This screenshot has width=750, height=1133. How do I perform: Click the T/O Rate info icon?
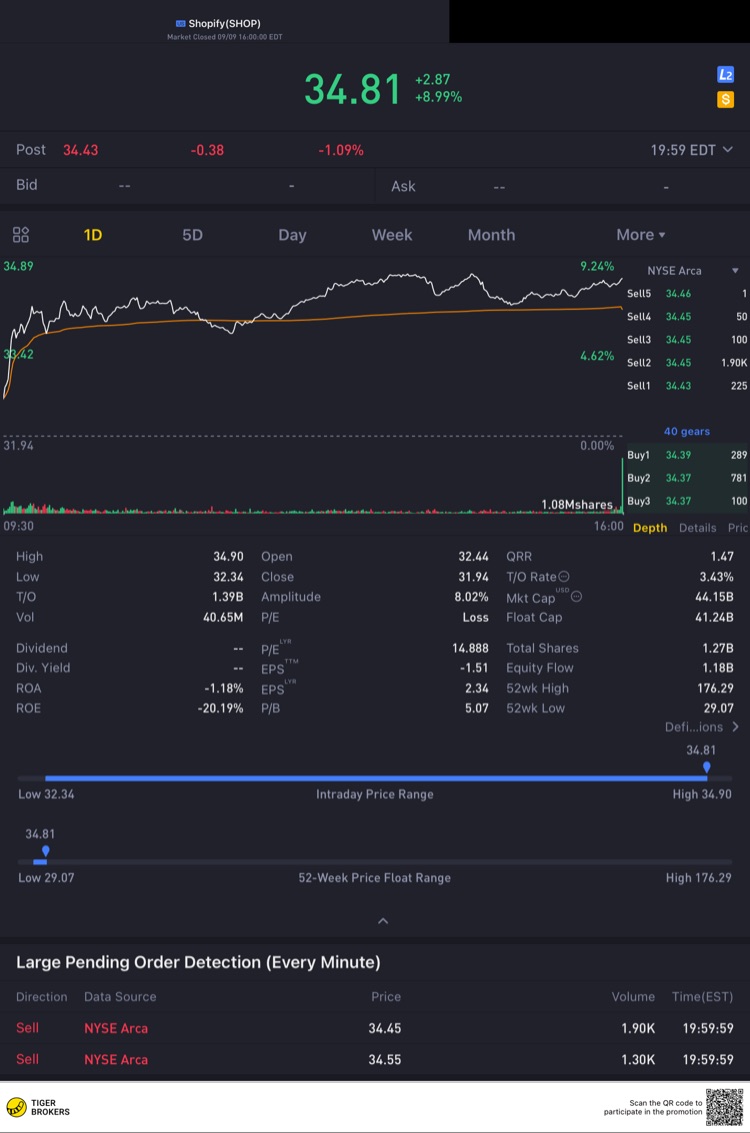(564, 577)
